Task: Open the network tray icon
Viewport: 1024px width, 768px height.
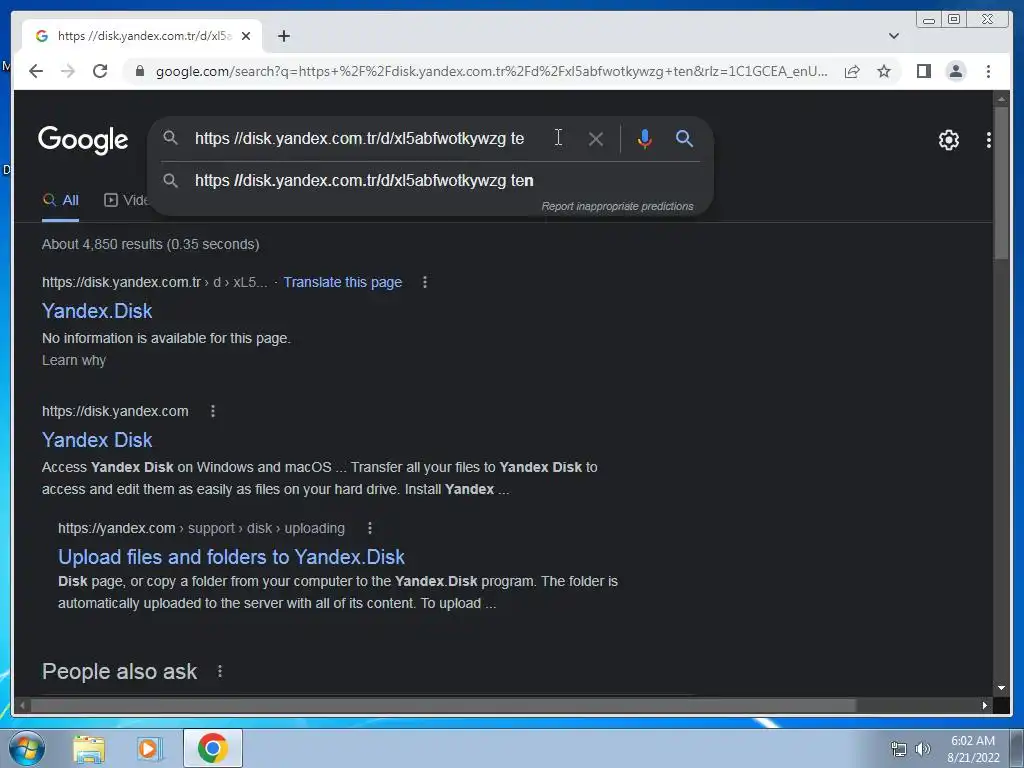Action: pos(899,749)
